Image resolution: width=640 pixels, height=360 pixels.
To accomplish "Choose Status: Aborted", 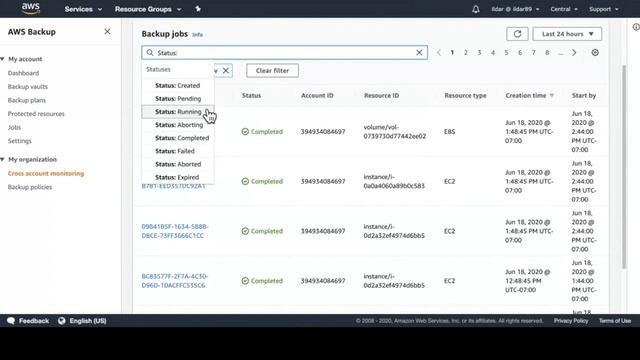I will (178, 164).
